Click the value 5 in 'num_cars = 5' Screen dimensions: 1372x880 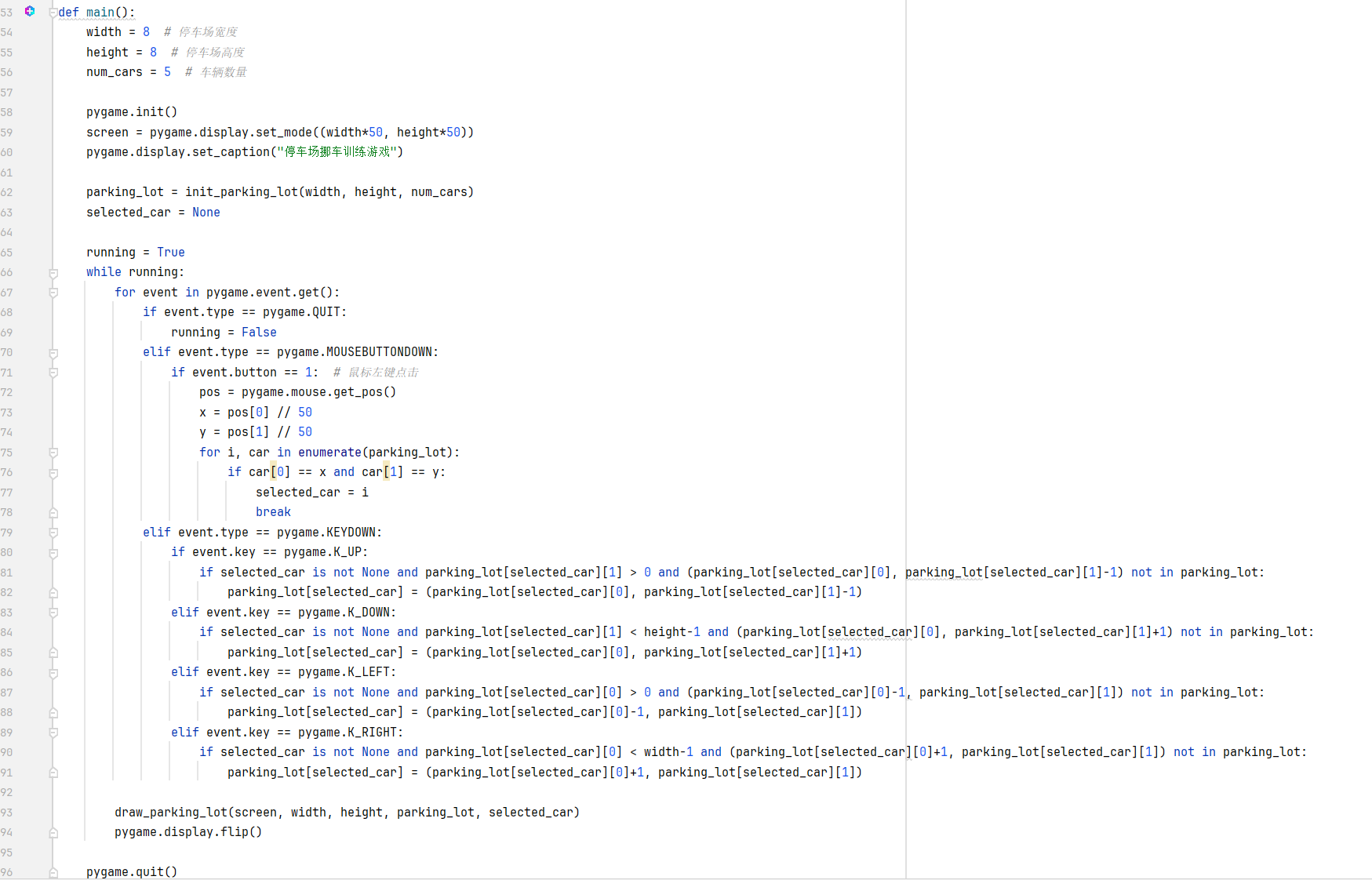[167, 72]
